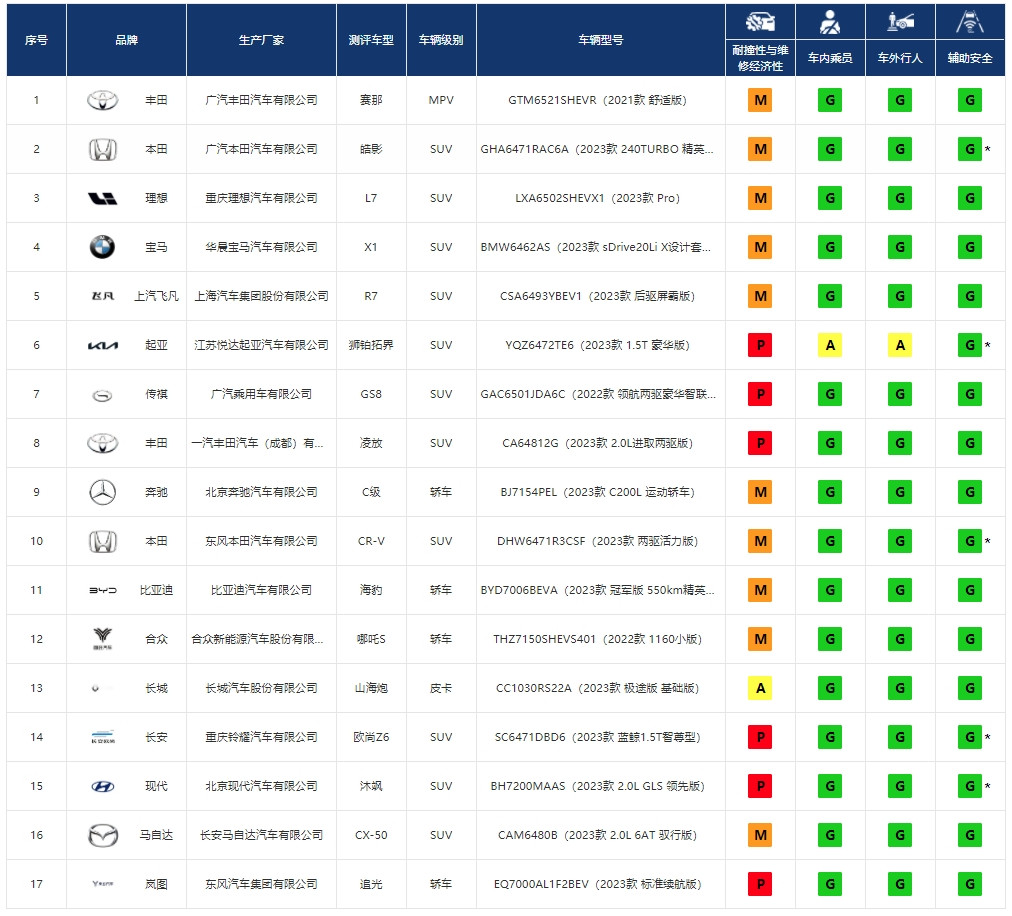Click the 岚图 Voyah logo
Screen dimensions: 1012x916
point(103,884)
